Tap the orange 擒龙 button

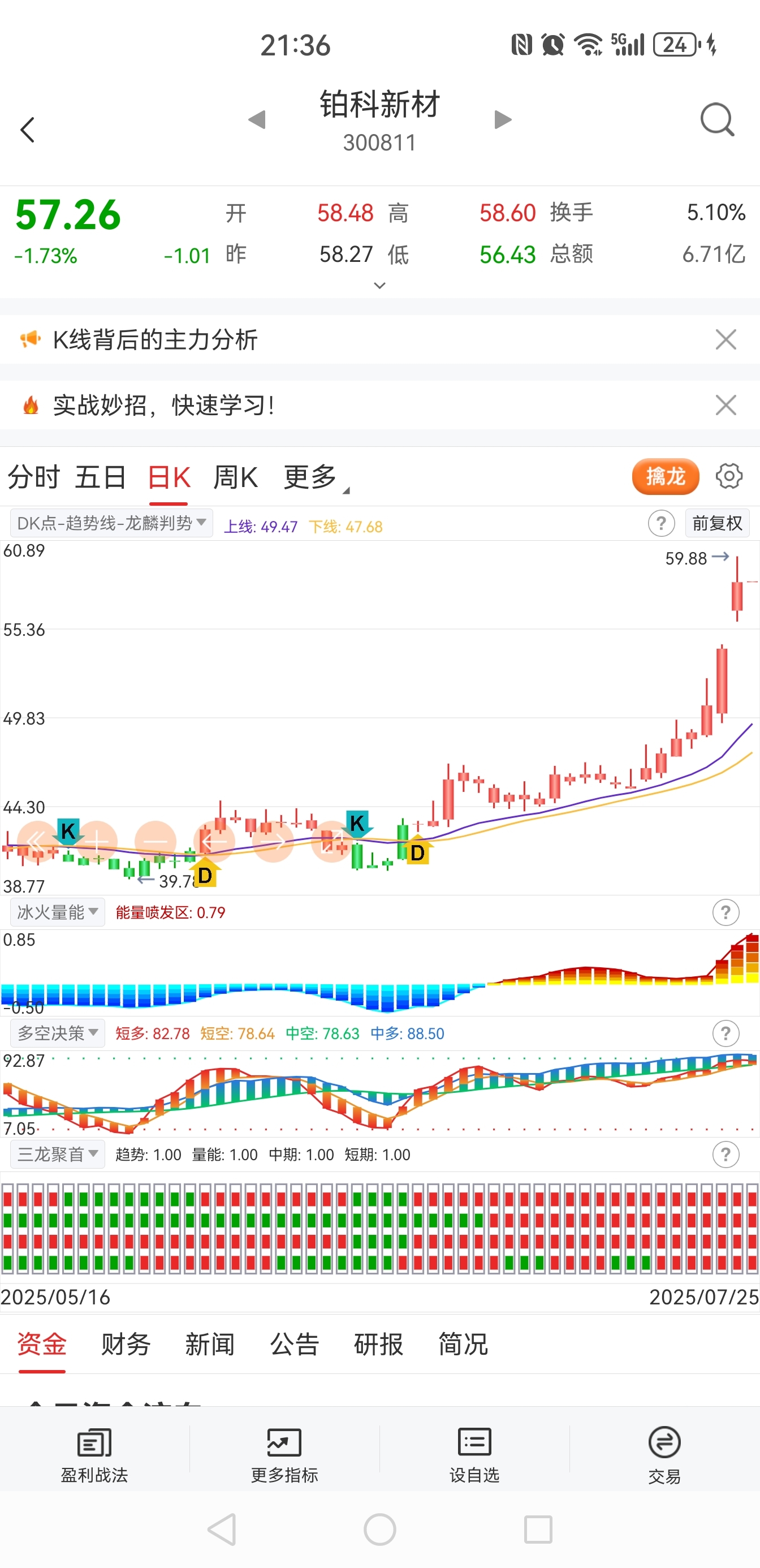click(665, 477)
